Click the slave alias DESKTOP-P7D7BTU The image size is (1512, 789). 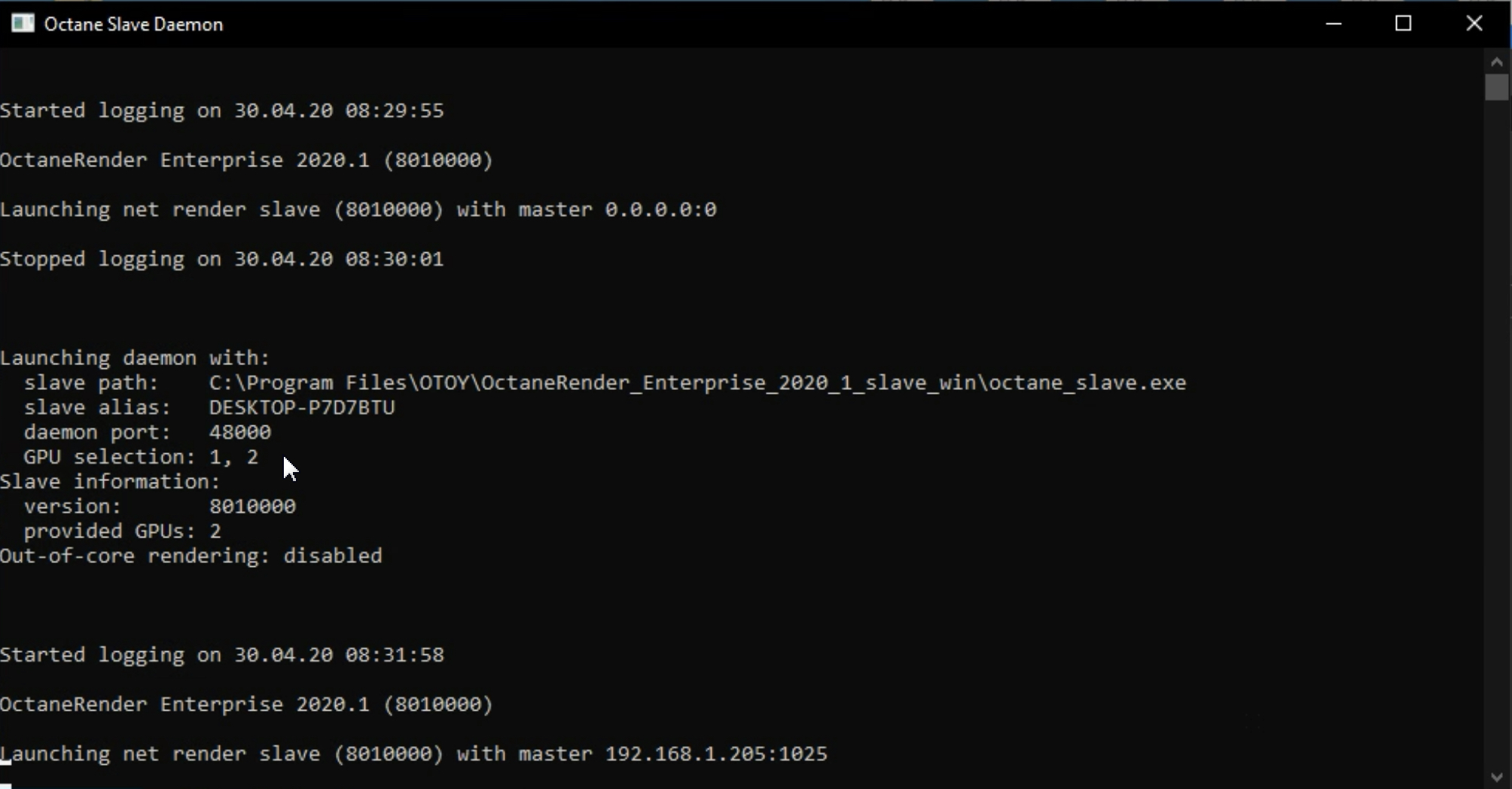pyautogui.click(x=301, y=407)
